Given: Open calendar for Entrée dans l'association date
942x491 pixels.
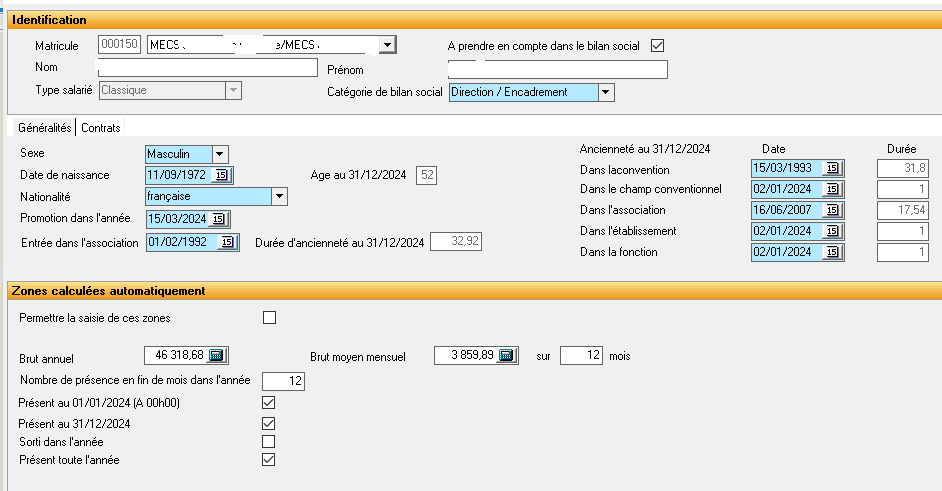Looking at the screenshot, I should (229, 242).
